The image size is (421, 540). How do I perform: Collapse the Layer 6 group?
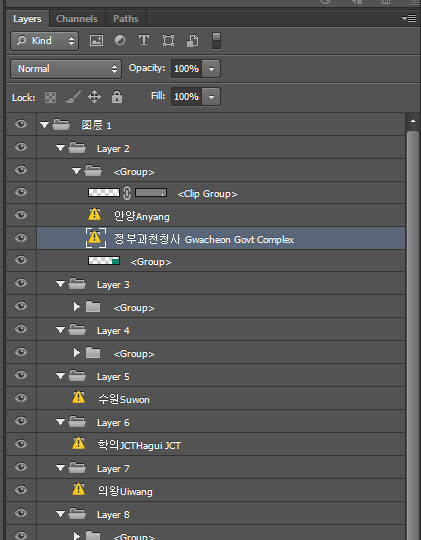[x=60, y=422]
